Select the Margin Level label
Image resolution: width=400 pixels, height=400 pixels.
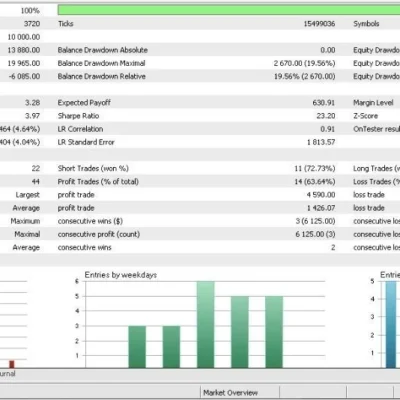tap(373, 103)
